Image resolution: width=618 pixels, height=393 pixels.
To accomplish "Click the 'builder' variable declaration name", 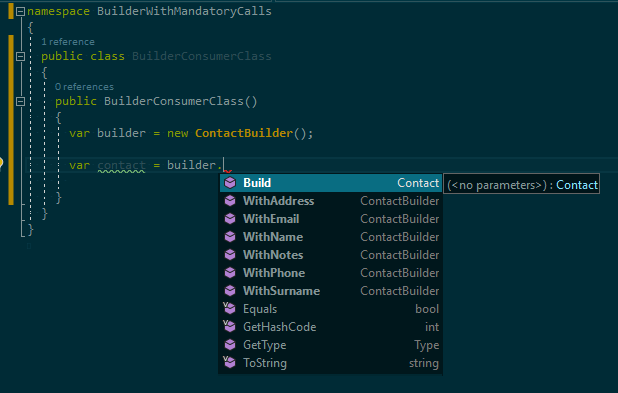I will 121,133.
